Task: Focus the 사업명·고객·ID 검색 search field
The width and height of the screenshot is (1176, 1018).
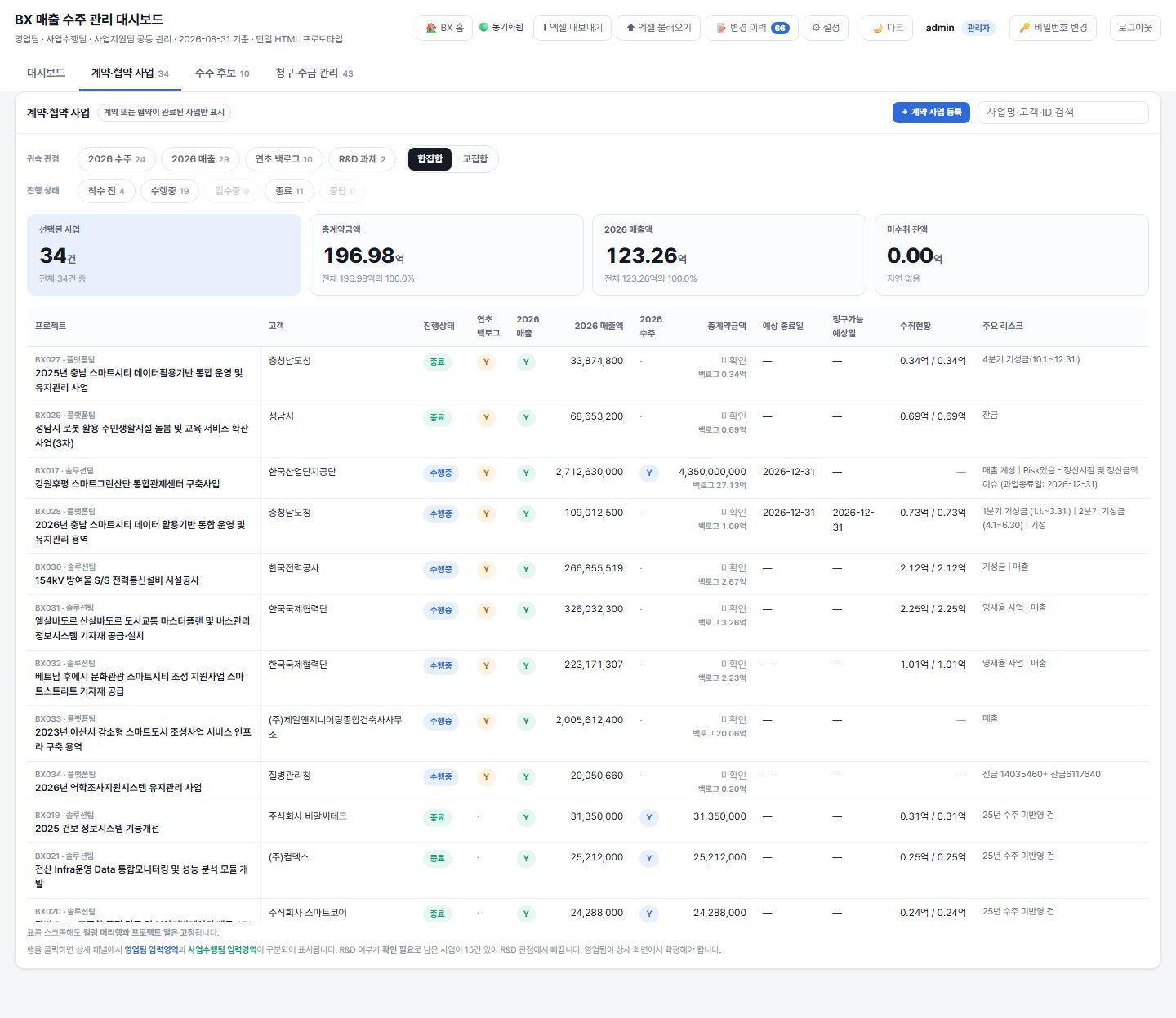Action: pyautogui.click(x=1063, y=113)
